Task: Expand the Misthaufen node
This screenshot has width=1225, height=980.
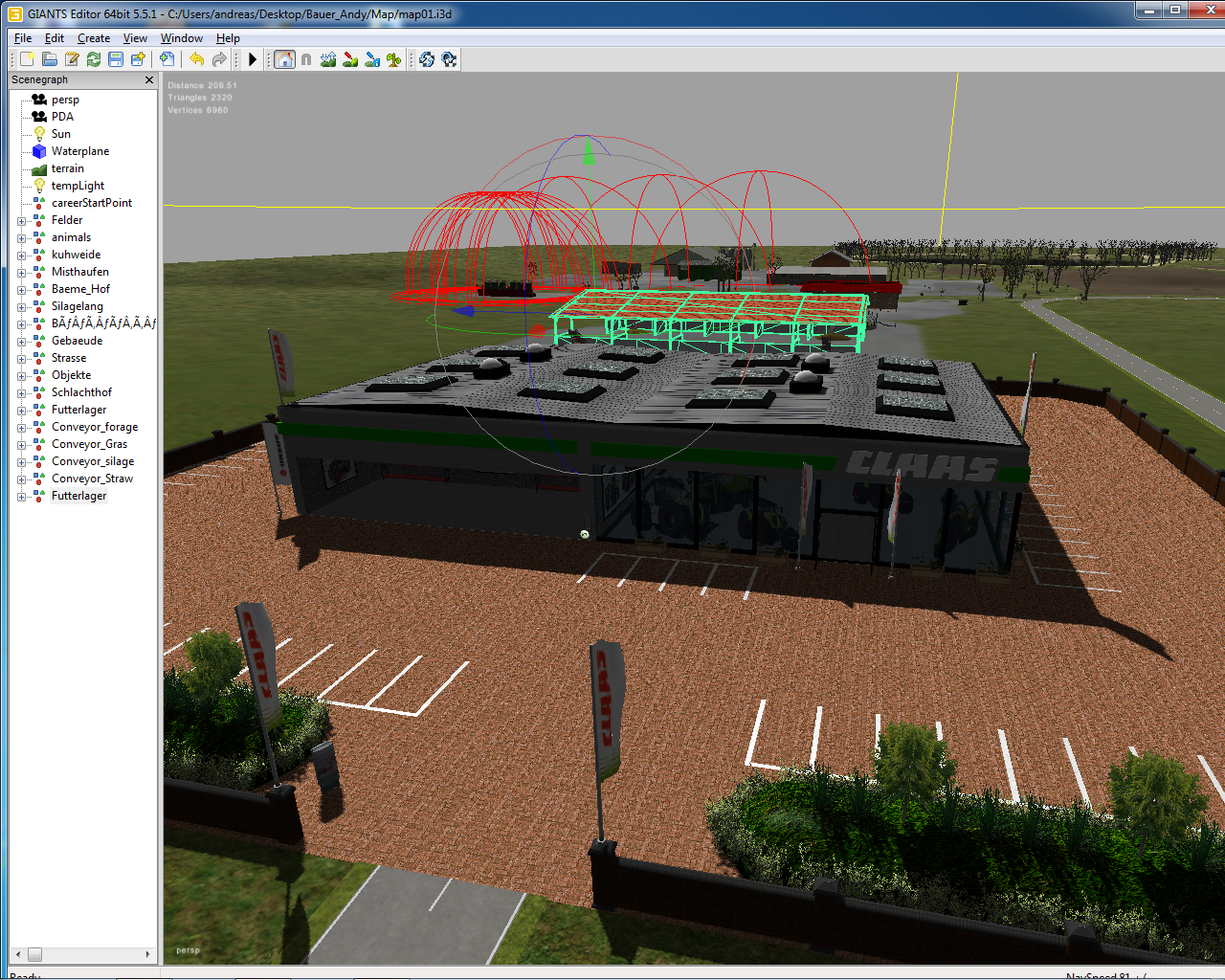Action: click(x=22, y=273)
